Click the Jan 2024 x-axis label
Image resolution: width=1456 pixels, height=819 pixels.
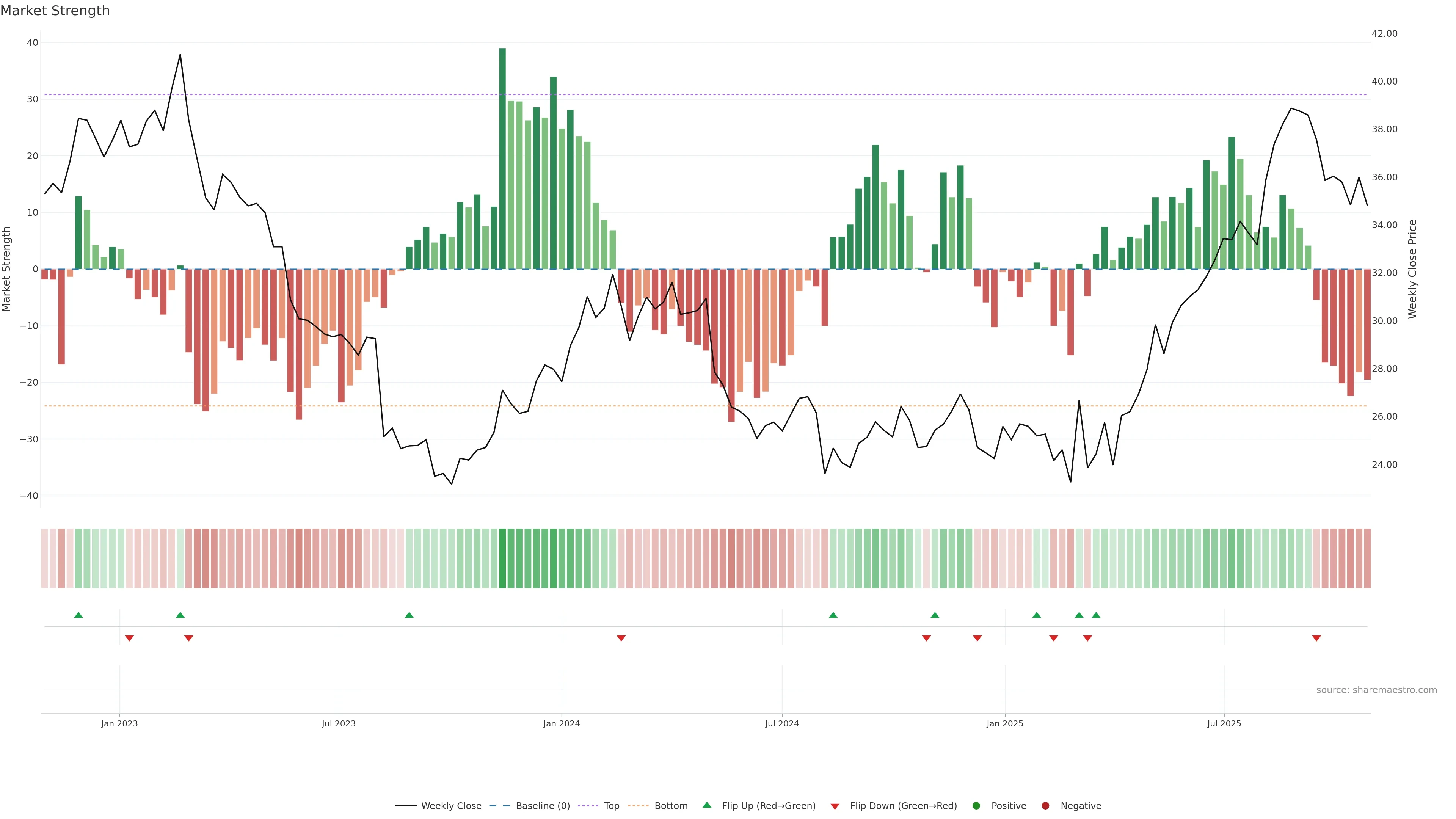561,723
